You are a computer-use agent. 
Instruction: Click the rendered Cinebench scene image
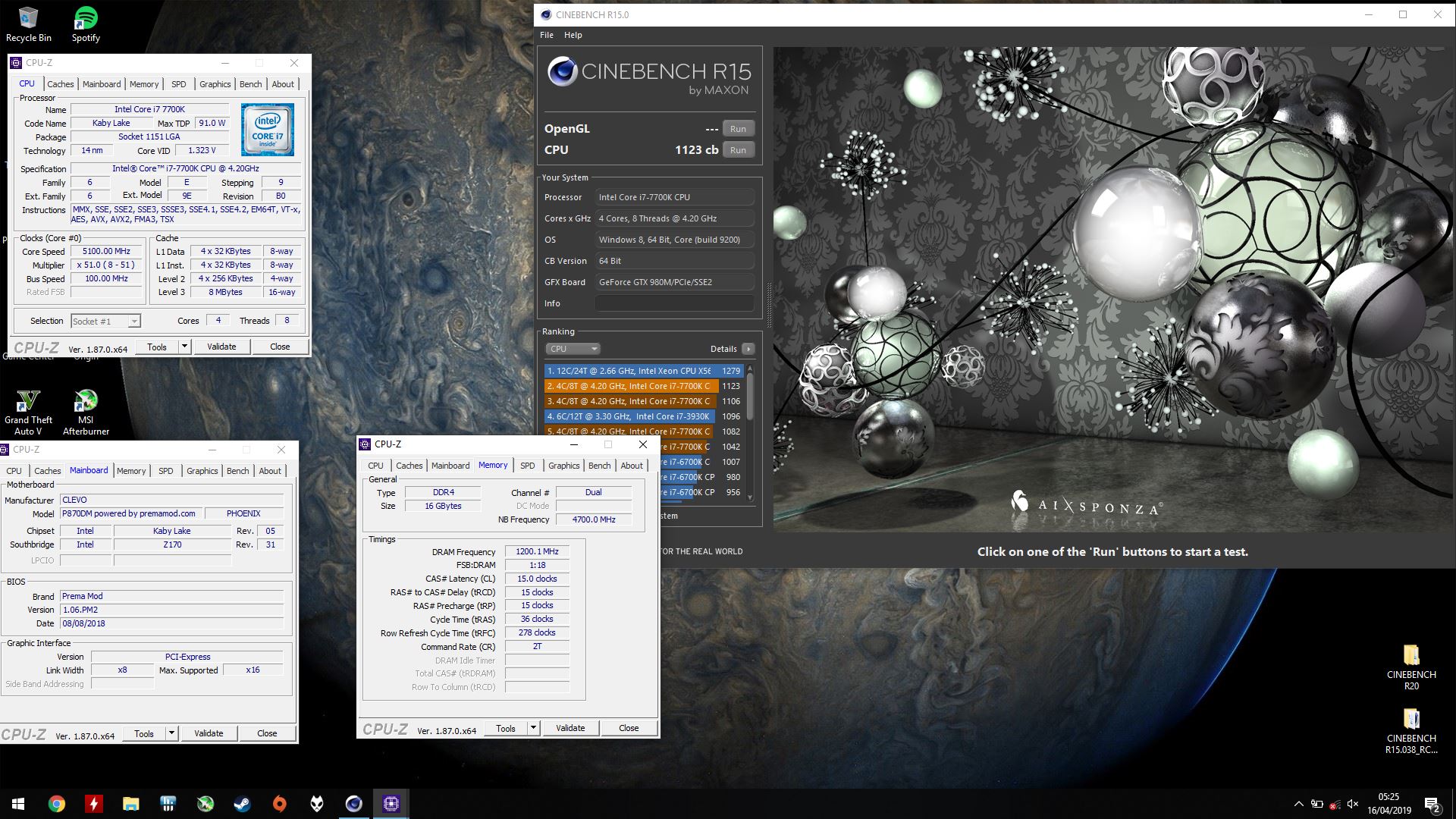pyautogui.click(x=1113, y=289)
